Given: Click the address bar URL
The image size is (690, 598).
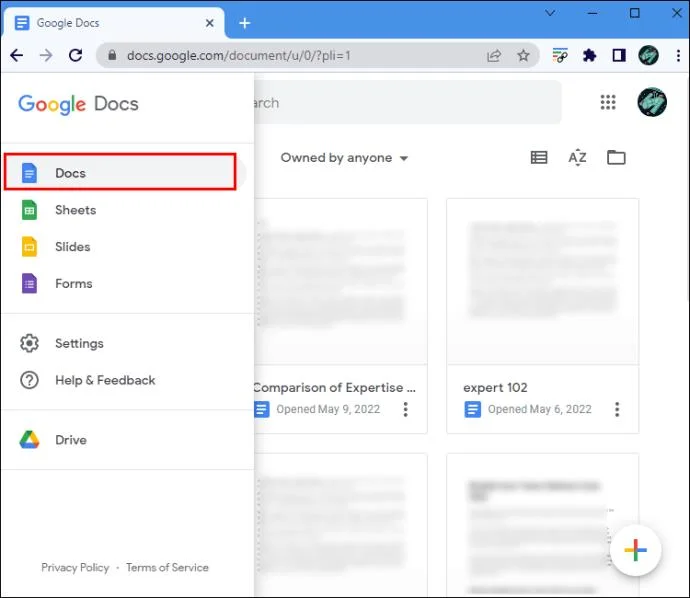Looking at the screenshot, I should point(239,56).
